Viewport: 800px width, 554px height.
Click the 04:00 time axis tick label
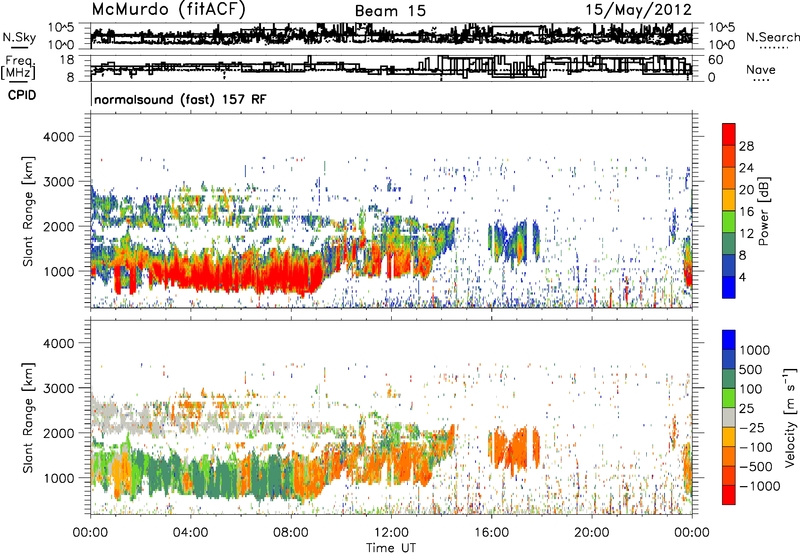(x=190, y=533)
